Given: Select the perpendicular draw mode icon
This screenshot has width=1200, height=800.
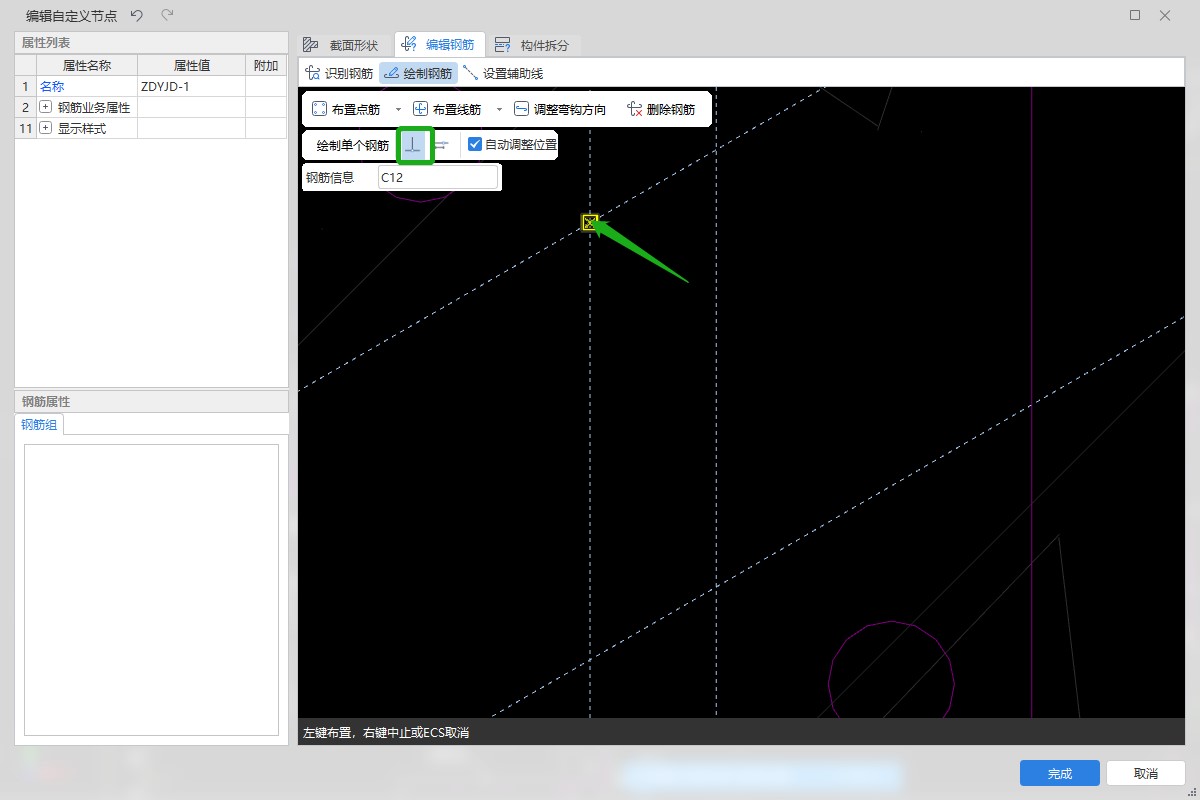Looking at the screenshot, I should pos(415,145).
